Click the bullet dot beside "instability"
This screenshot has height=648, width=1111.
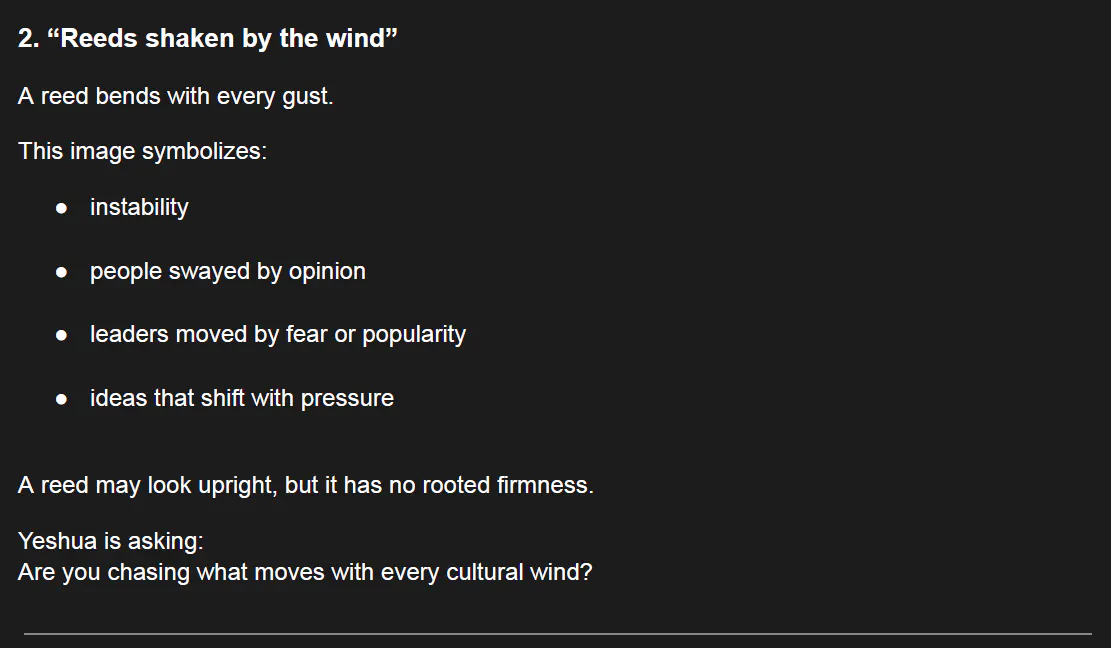(62, 208)
